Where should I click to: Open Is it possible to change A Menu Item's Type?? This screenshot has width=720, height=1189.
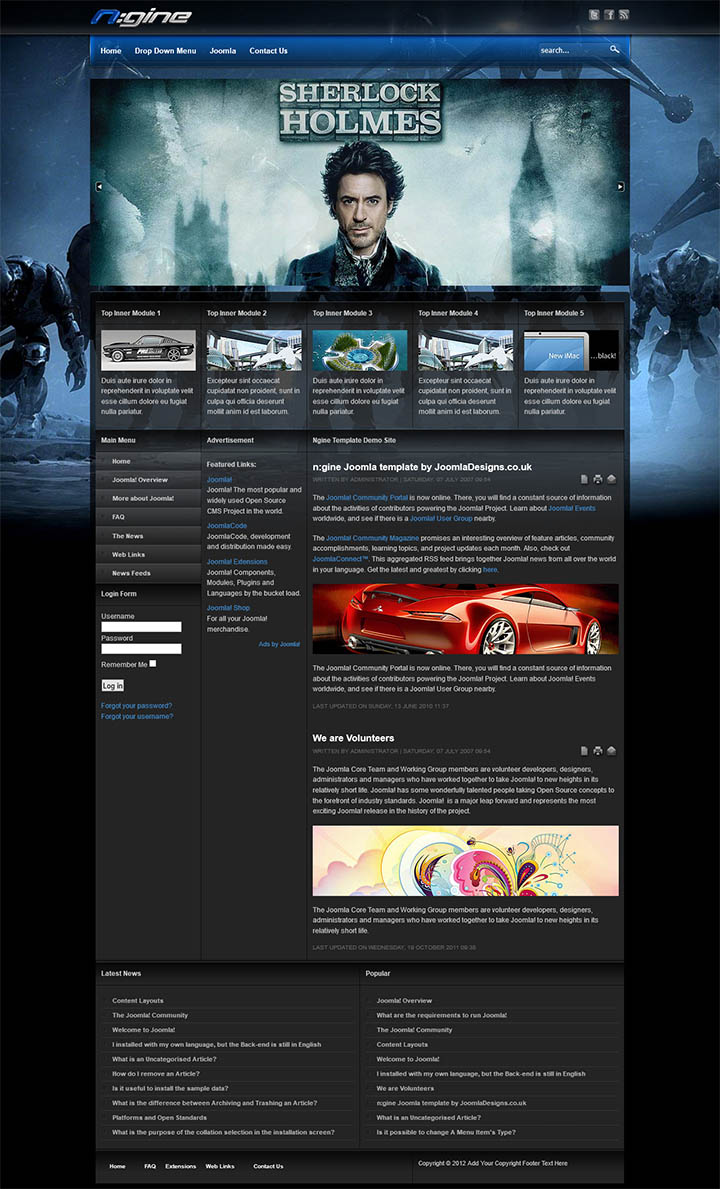[x=446, y=1132]
